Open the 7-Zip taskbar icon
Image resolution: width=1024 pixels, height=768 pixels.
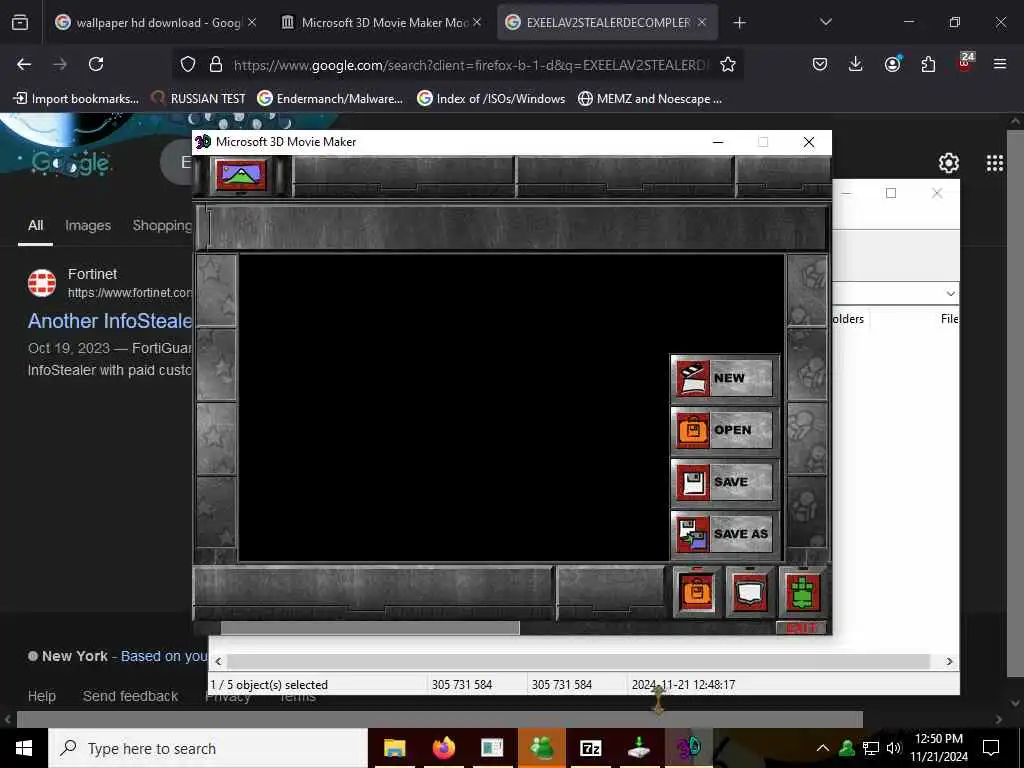click(x=590, y=748)
